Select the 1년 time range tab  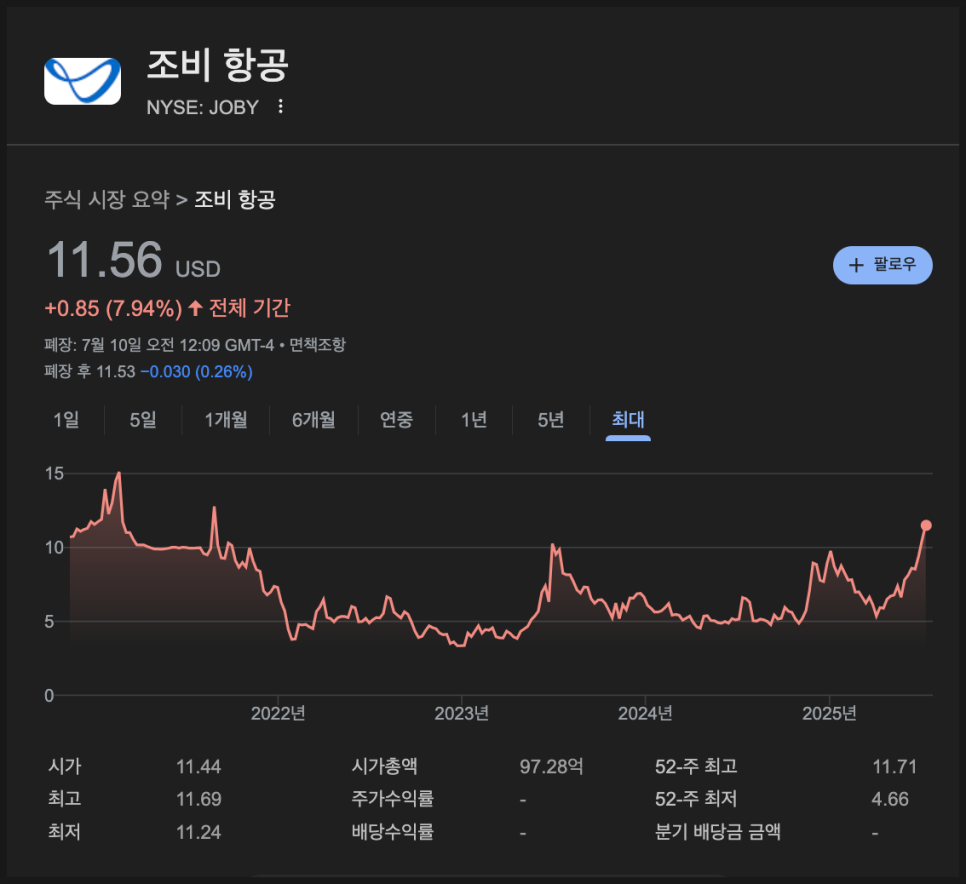point(474,420)
